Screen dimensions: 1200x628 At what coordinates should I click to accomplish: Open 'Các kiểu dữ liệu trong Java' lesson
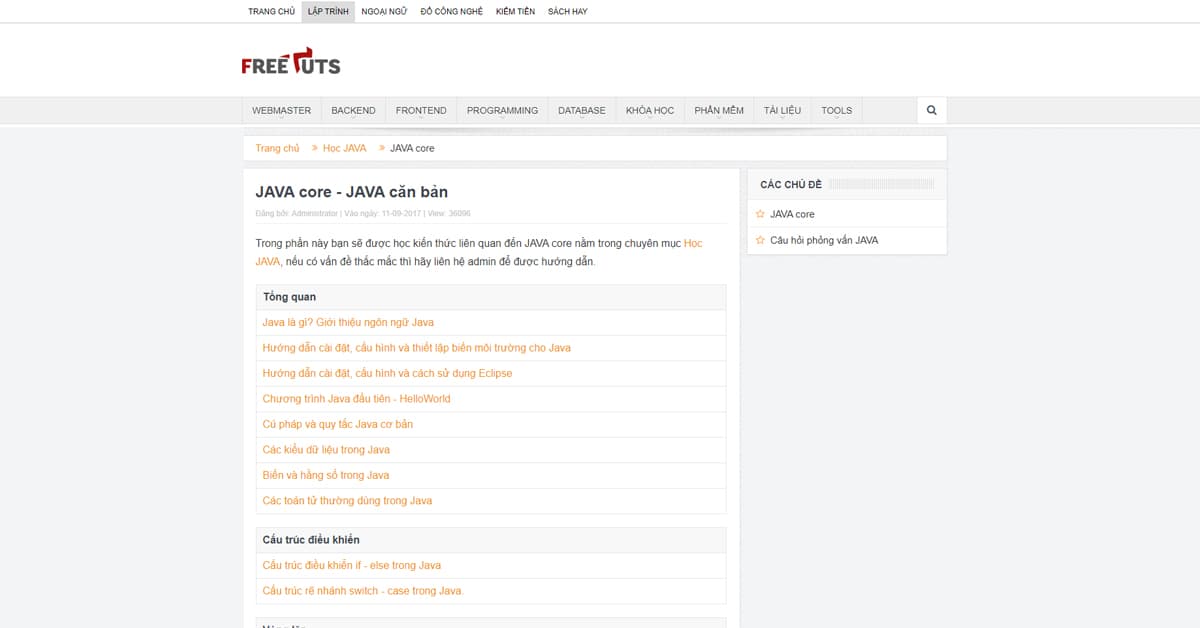pyautogui.click(x=326, y=450)
